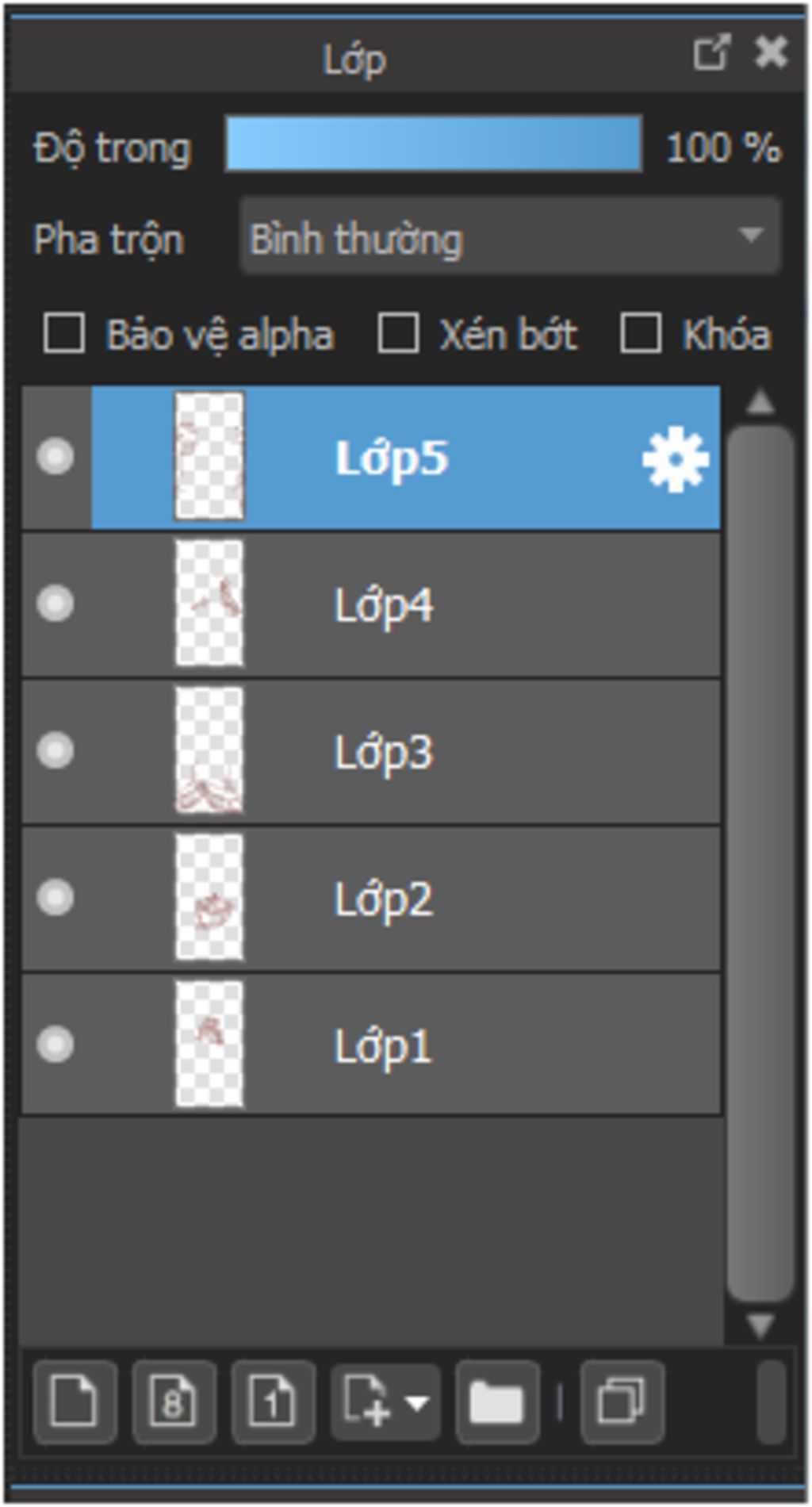Add a new 1-bit layer
The height and width of the screenshot is (1507, 812).
coord(273,1402)
